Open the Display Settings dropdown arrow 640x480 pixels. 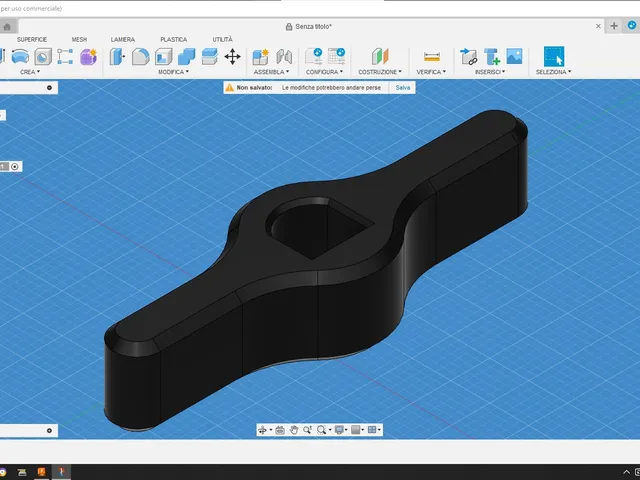pos(346,430)
